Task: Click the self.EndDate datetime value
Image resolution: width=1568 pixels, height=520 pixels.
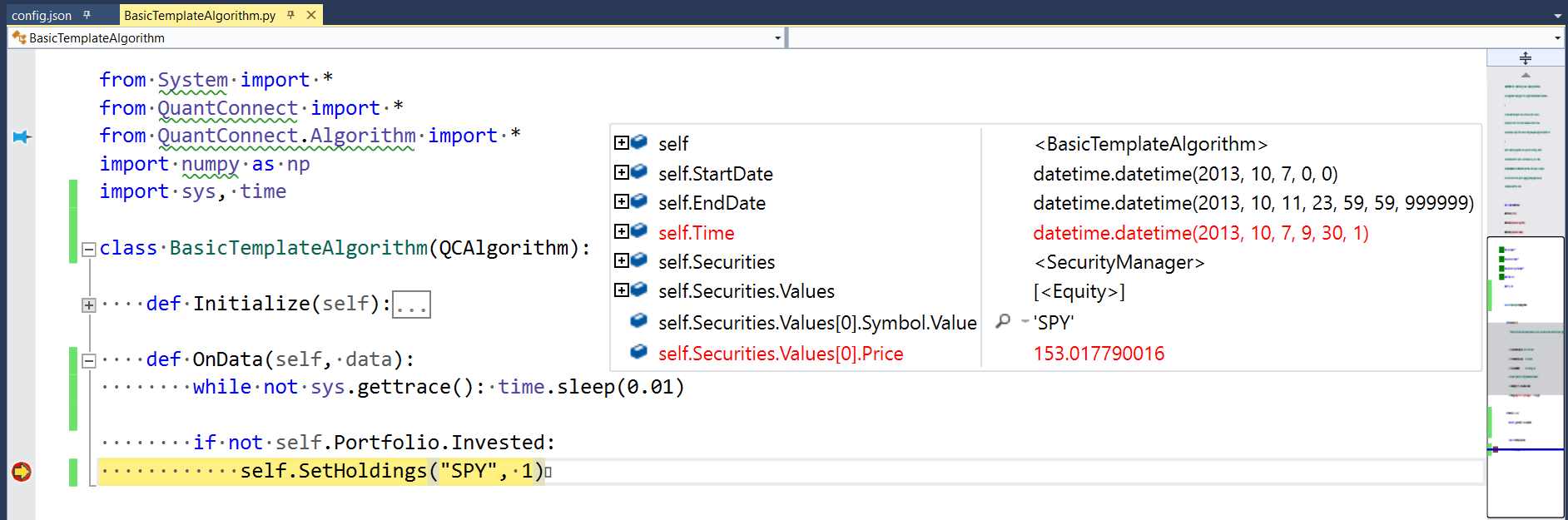Action: (1253, 203)
